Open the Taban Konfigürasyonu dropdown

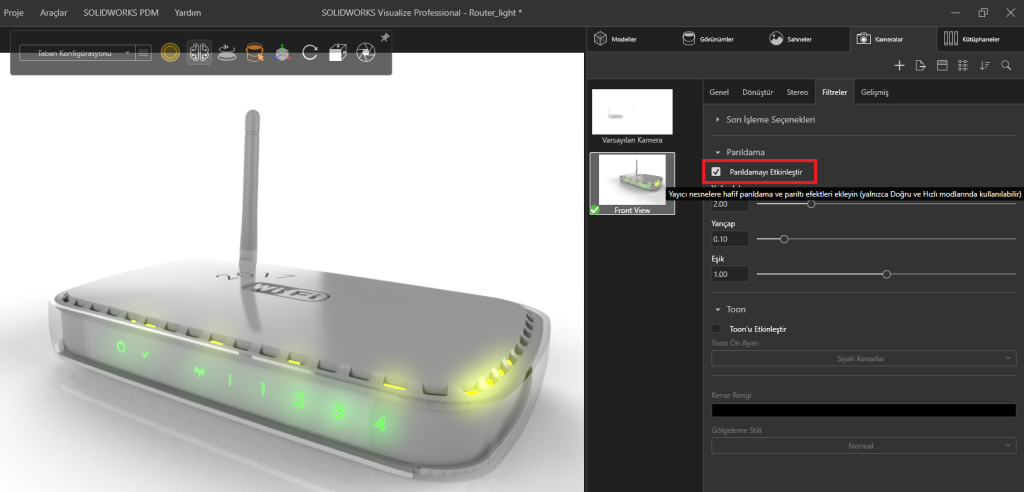click(x=75, y=53)
